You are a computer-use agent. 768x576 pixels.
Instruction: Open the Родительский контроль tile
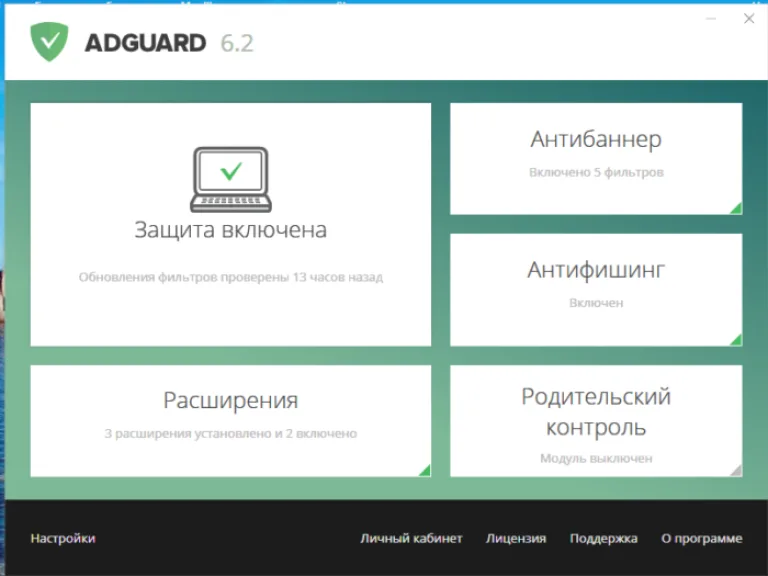(596, 421)
